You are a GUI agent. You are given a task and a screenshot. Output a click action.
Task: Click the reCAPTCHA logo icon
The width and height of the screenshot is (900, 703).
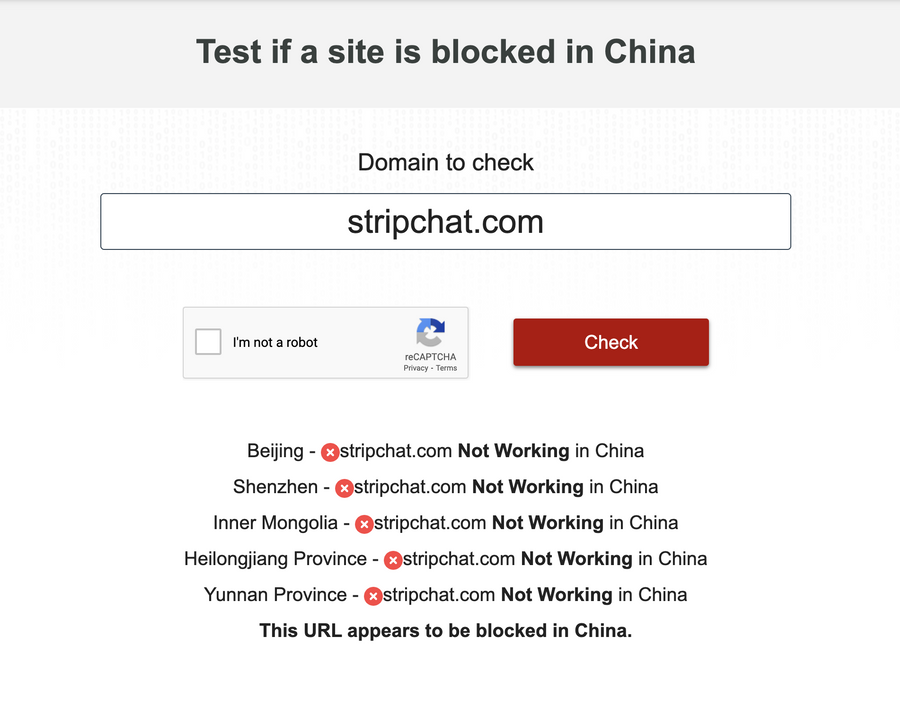[x=430, y=332]
